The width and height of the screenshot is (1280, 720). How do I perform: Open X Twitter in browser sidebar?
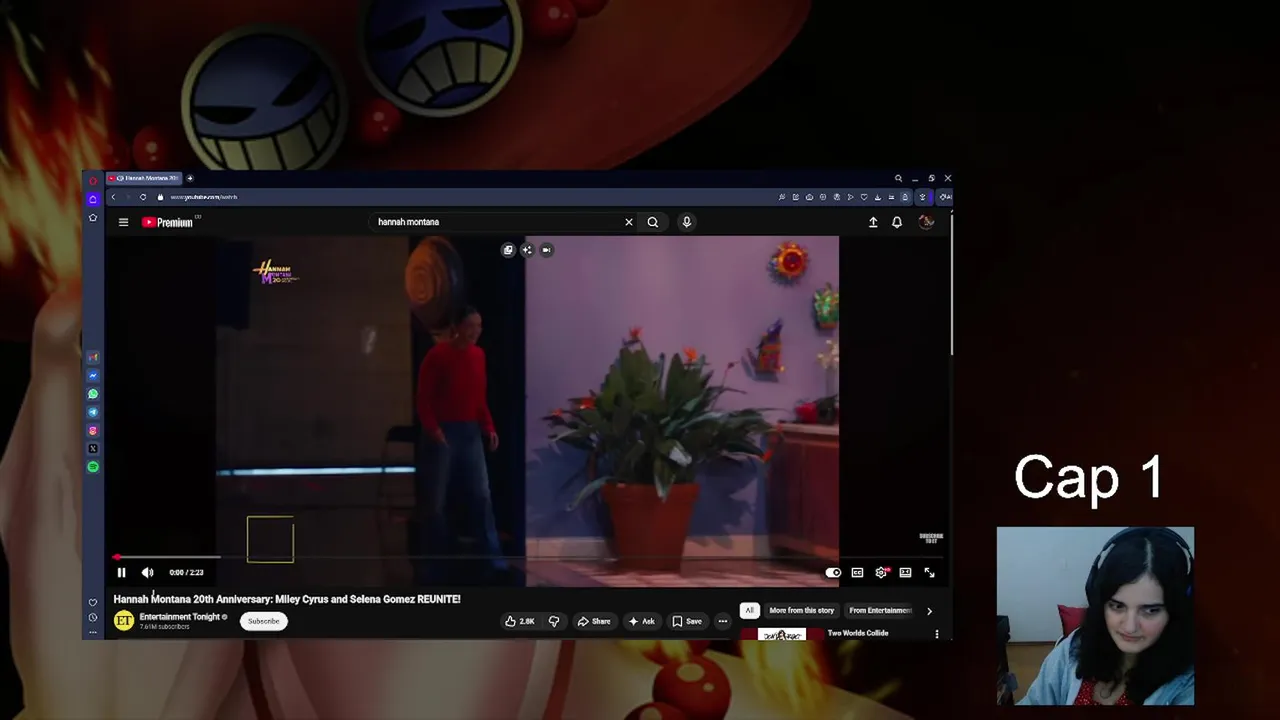tap(93, 449)
